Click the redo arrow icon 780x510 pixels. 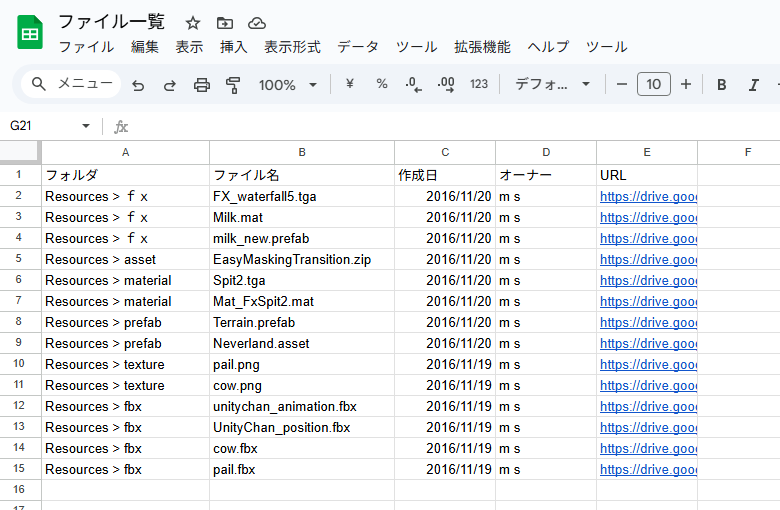pyautogui.click(x=170, y=85)
